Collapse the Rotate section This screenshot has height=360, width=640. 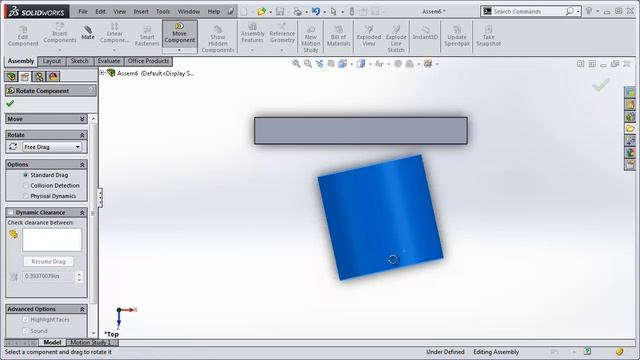point(82,135)
